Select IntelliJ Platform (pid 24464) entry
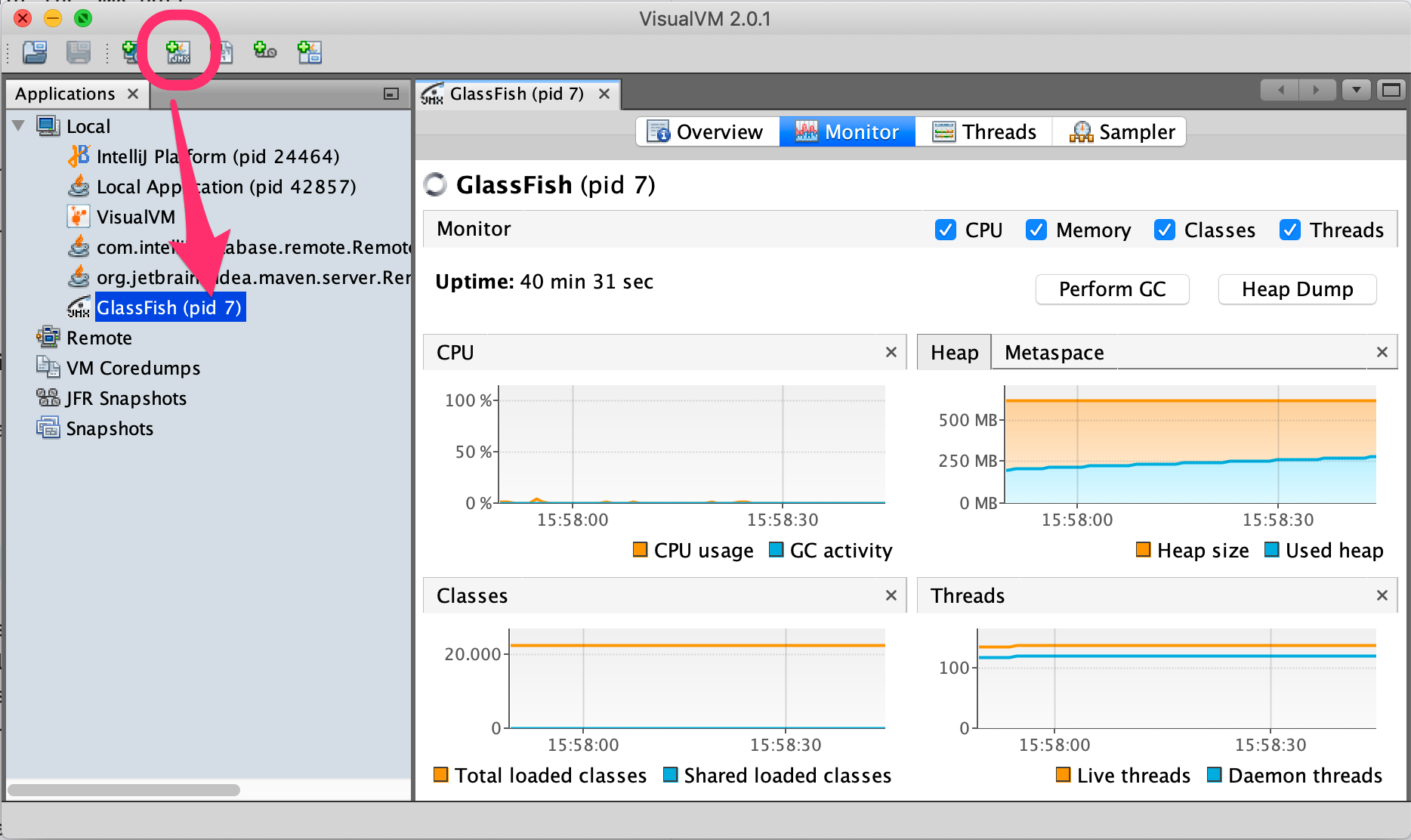This screenshot has width=1411, height=840. click(x=218, y=156)
